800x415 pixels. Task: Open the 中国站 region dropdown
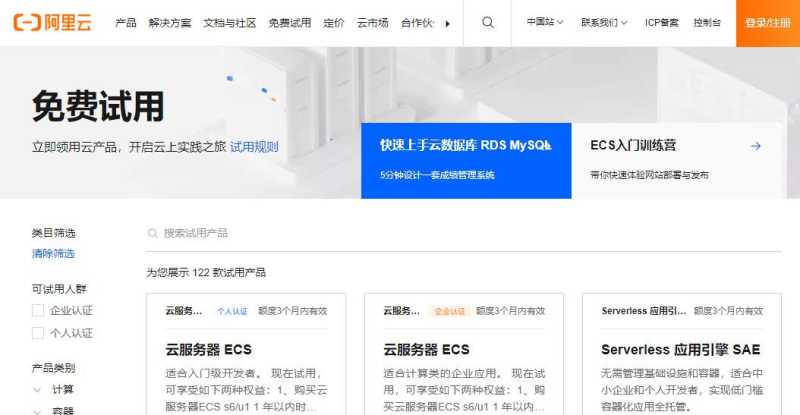545,22
